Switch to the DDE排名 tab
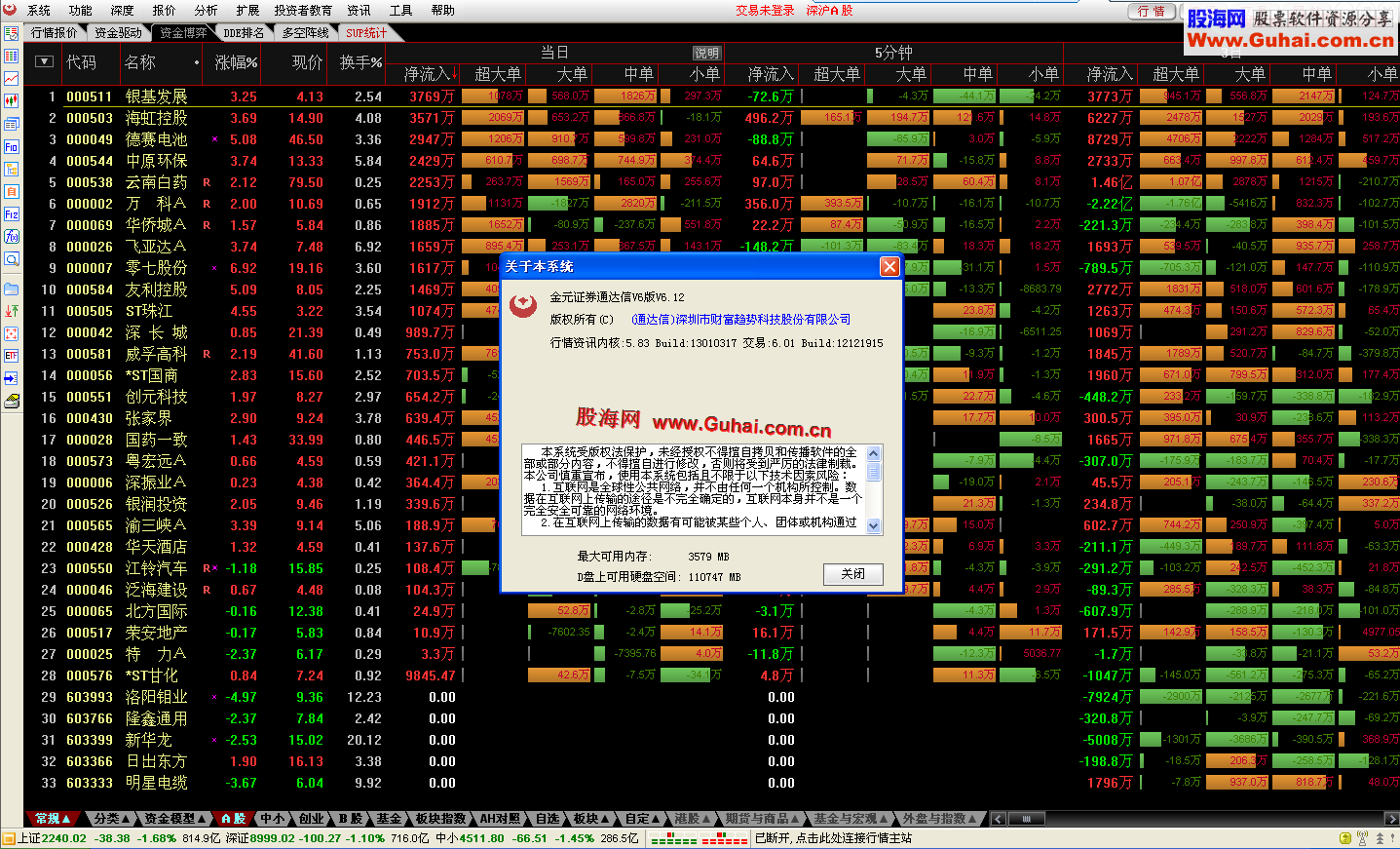This screenshot has width=1400, height=849. pyautogui.click(x=244, y=33)
